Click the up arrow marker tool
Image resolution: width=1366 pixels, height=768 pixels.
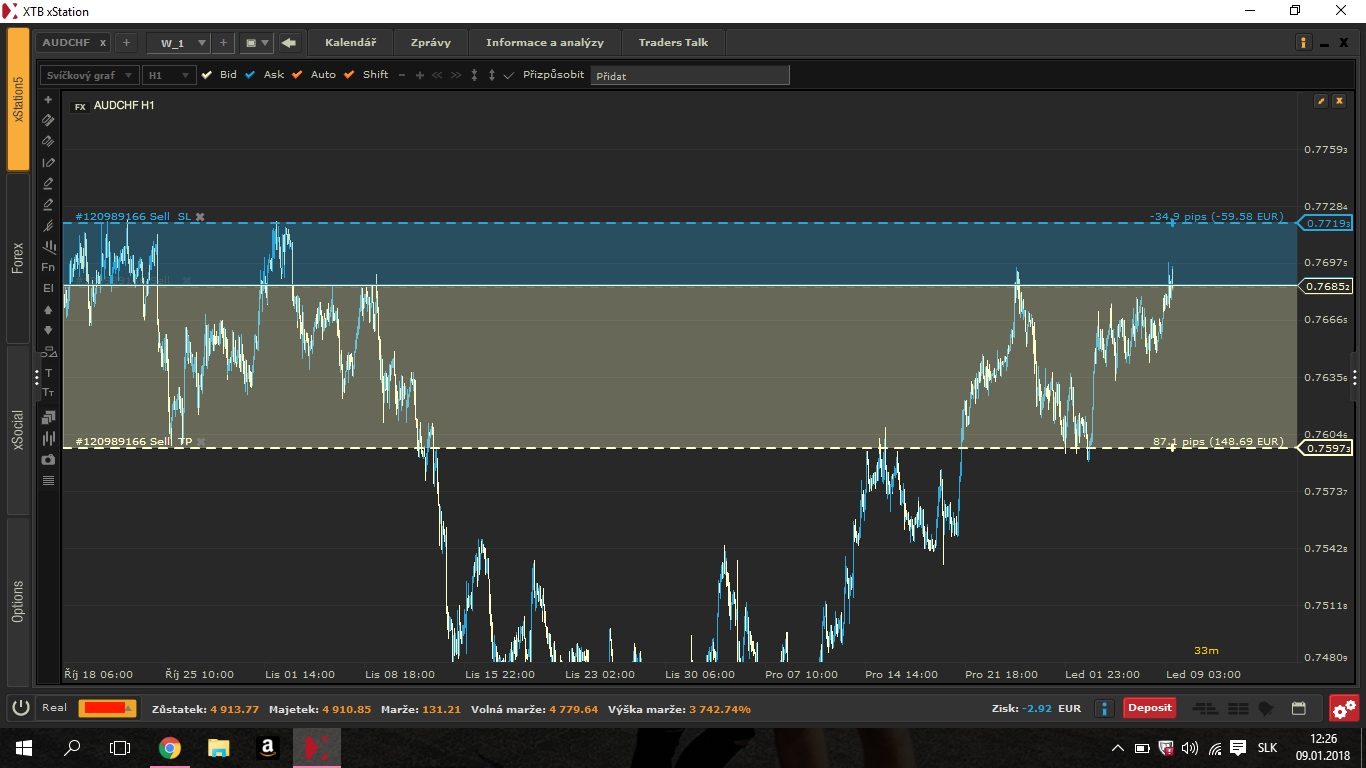tap(48, 310)
